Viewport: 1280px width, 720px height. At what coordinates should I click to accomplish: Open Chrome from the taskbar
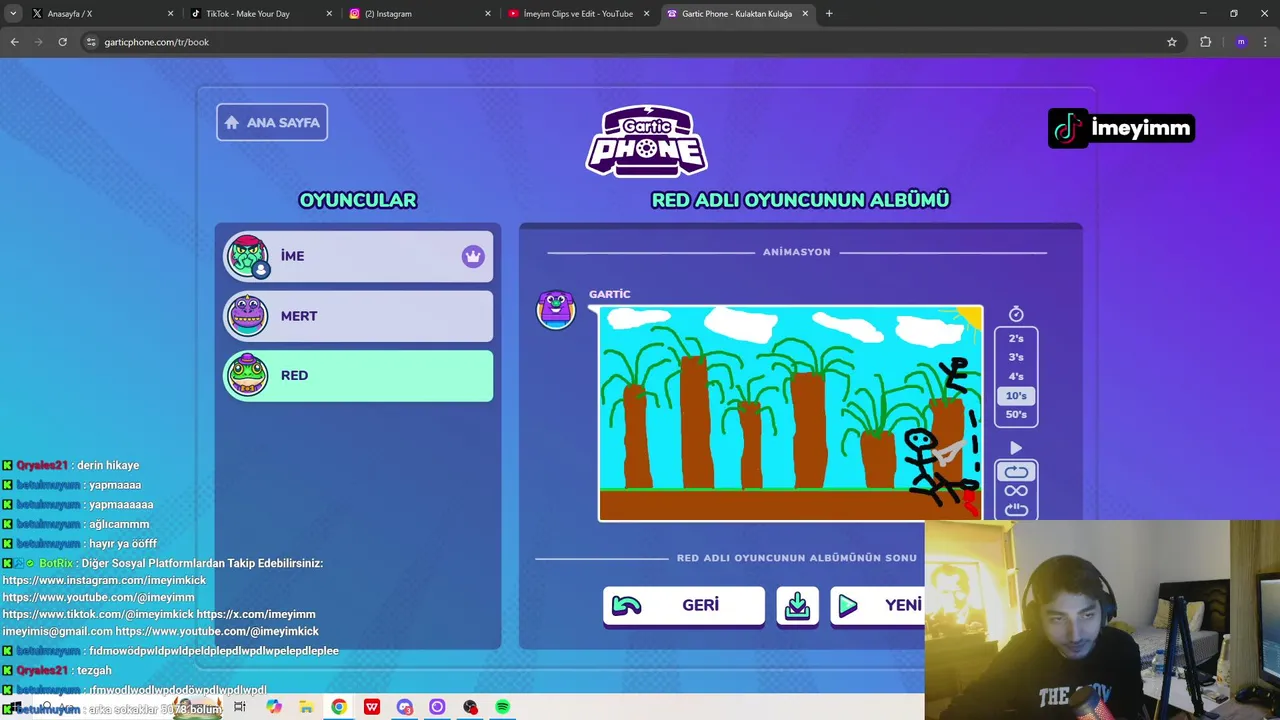pyautogui.click(x=339, y=707)
